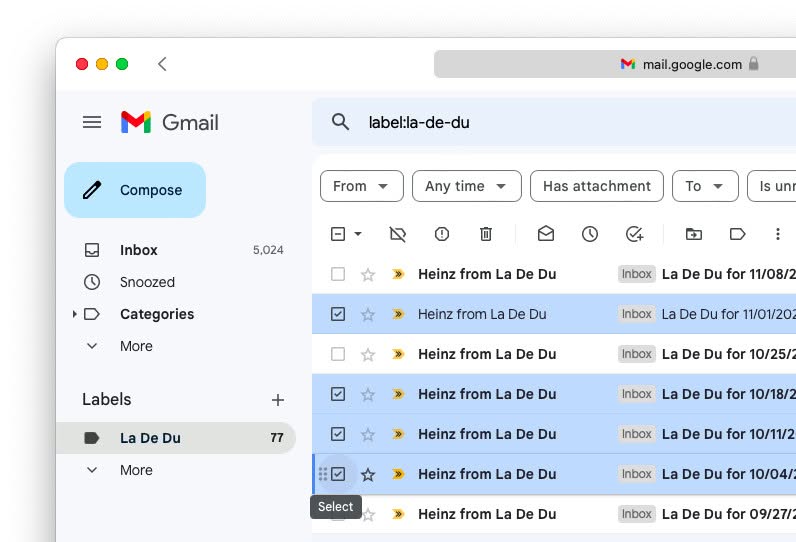
Task: Click the Gmail logo
Action: [x=170, y=122]
